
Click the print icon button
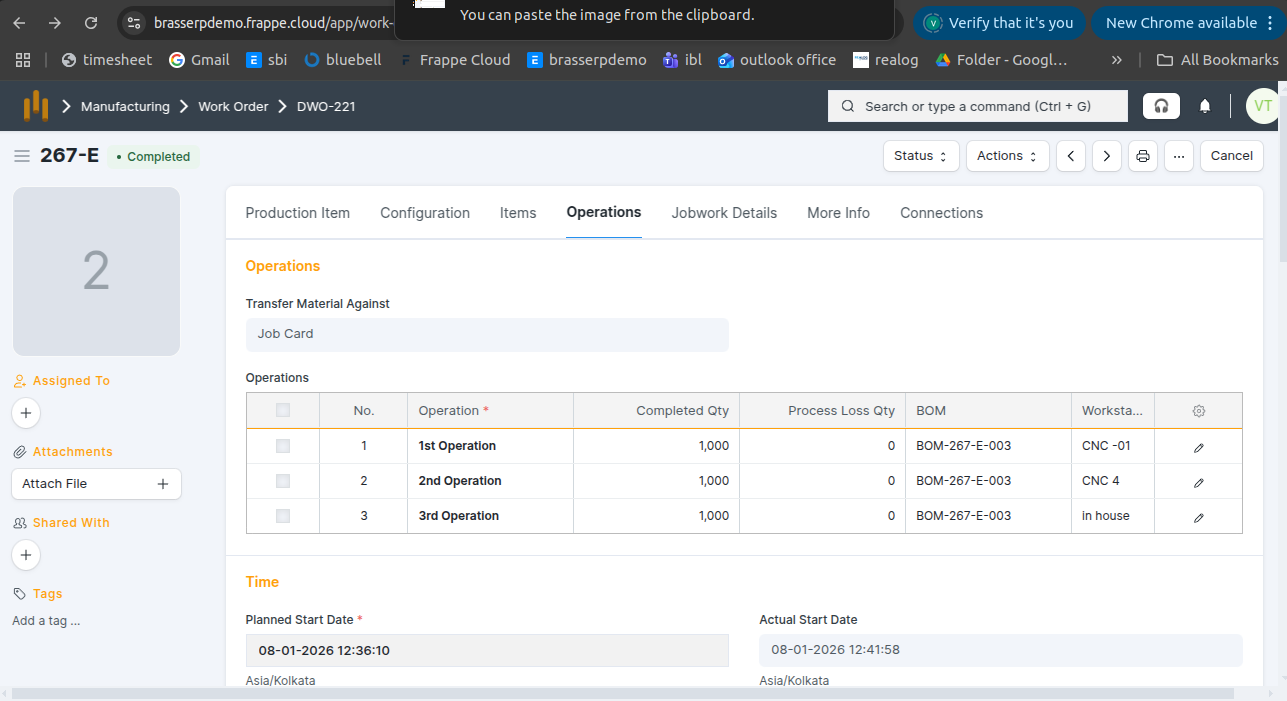click(x=1142, y=156)
